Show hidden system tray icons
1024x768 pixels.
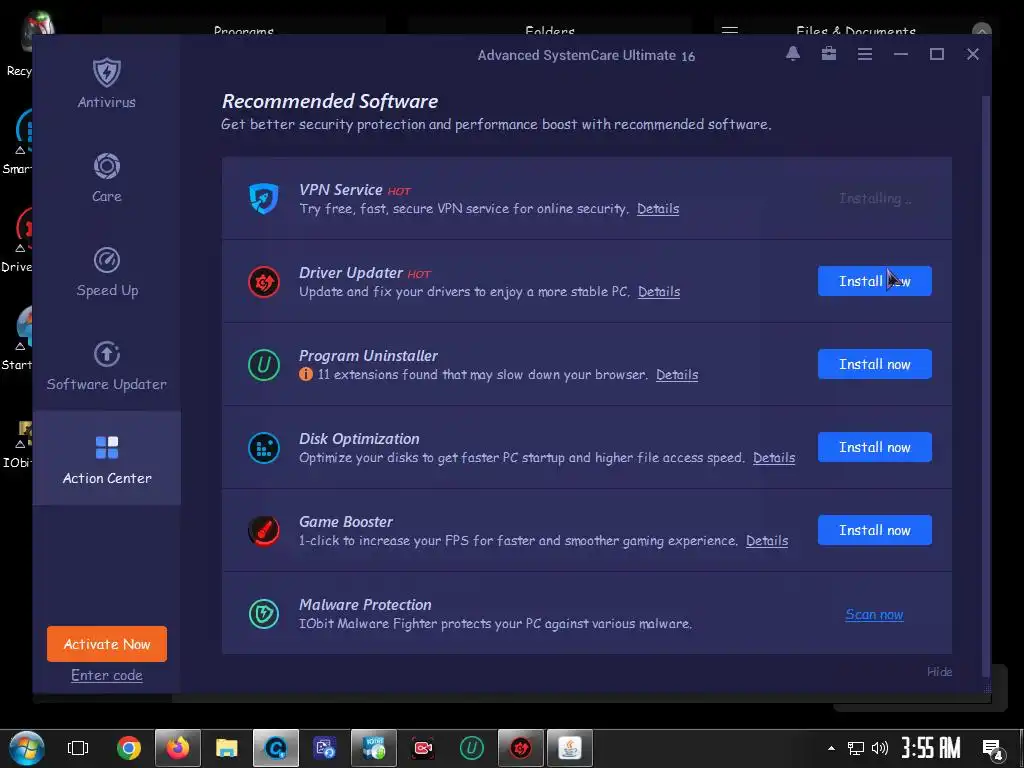(831, 748)
